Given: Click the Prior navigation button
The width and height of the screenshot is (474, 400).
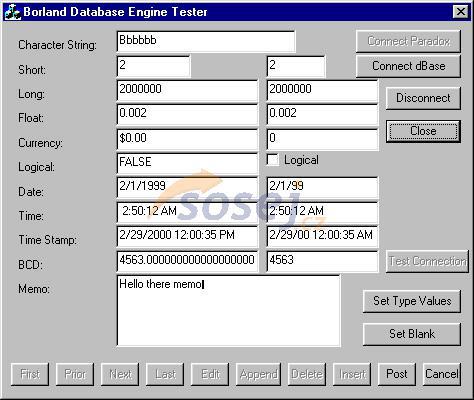Looking at the screenshot, I should (x=75, y=374).
